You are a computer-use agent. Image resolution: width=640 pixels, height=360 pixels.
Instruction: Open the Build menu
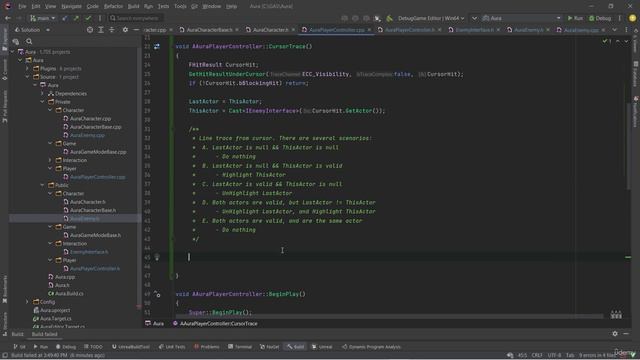[133, 6]
